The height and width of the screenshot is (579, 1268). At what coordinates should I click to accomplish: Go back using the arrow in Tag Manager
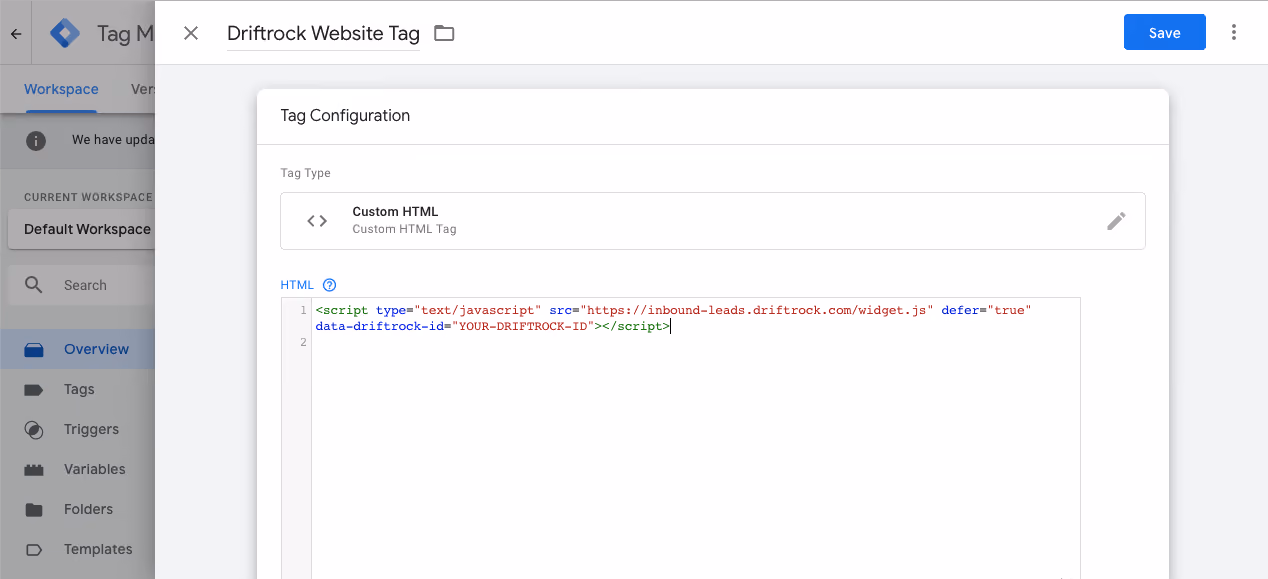[16, 33]
